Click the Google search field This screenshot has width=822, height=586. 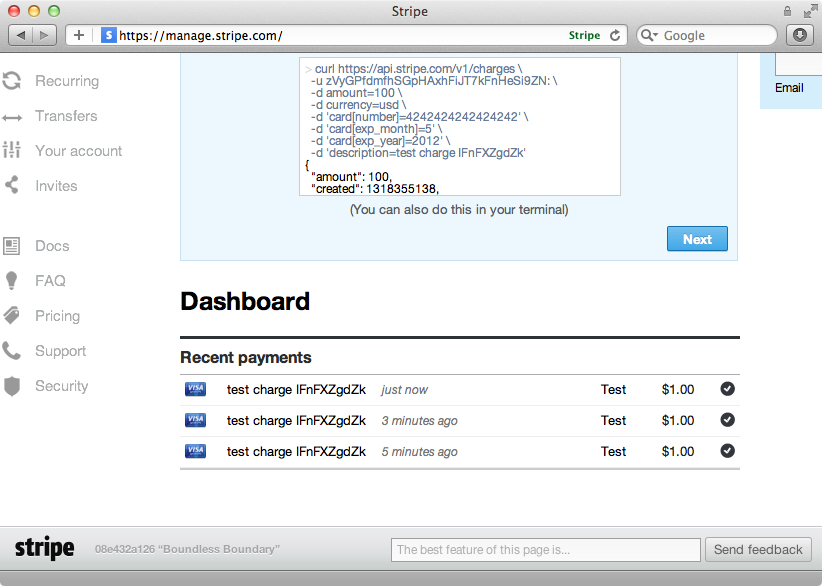pyautogui.click(x=707, y=35)
